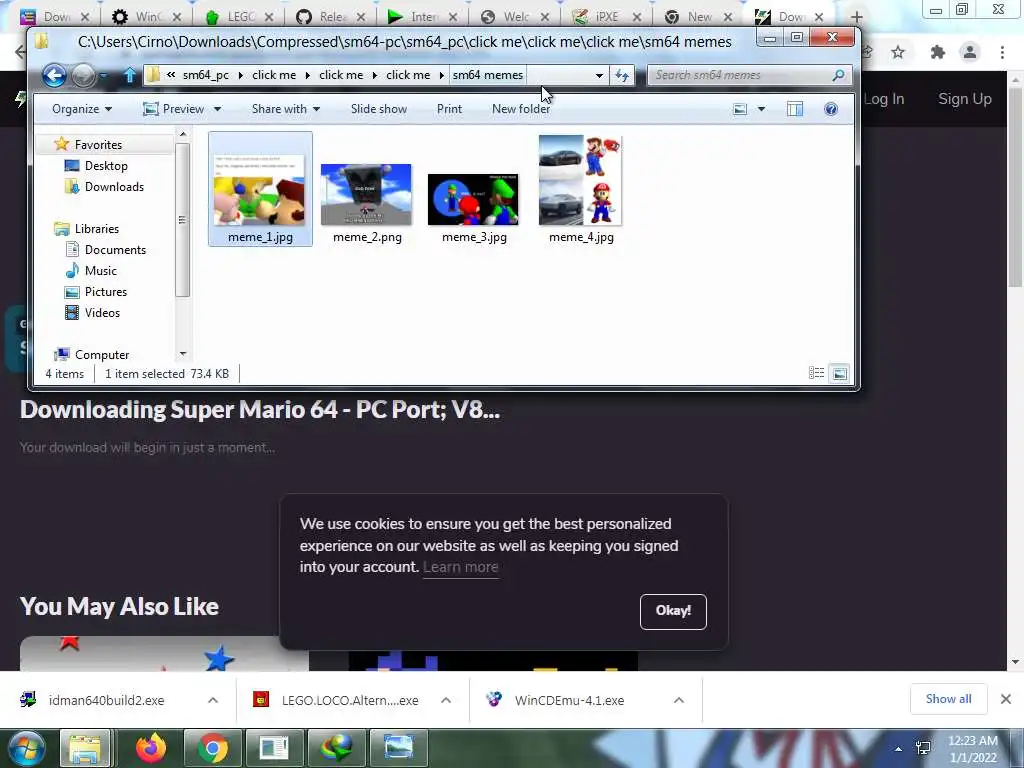
Task: Switch to large icons view in status bar
Action: click(840, 373)
